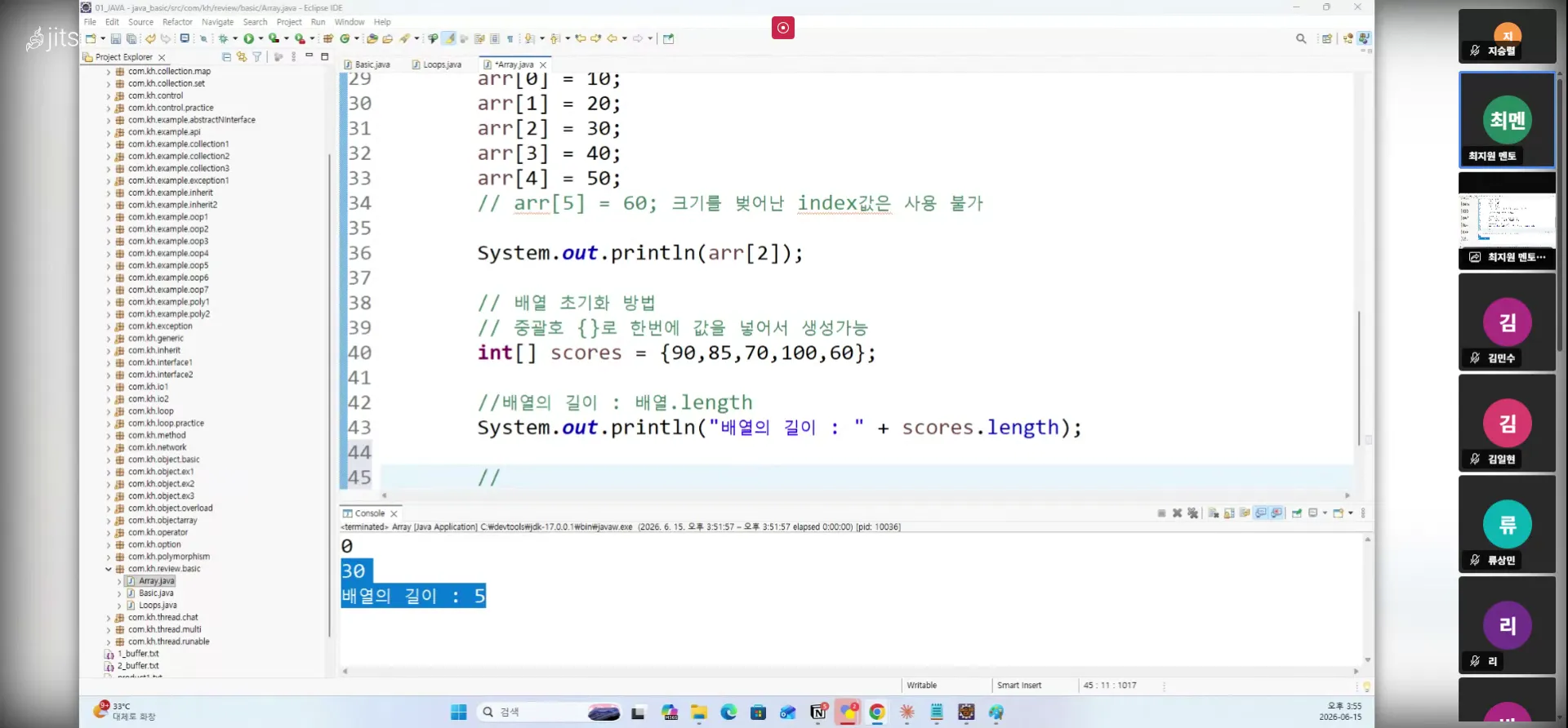Click the Run with Coverage icon
This screenshot has height=728, width=1568.
[x=274, y=38]
